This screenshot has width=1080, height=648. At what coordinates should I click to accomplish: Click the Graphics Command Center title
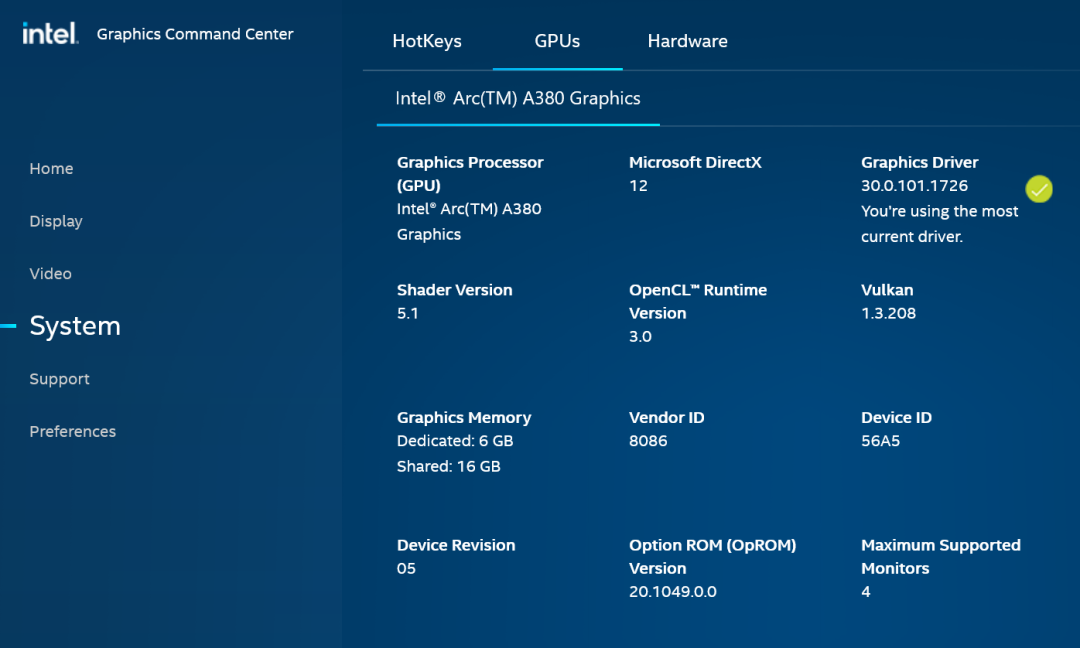[x=195, y=34]
